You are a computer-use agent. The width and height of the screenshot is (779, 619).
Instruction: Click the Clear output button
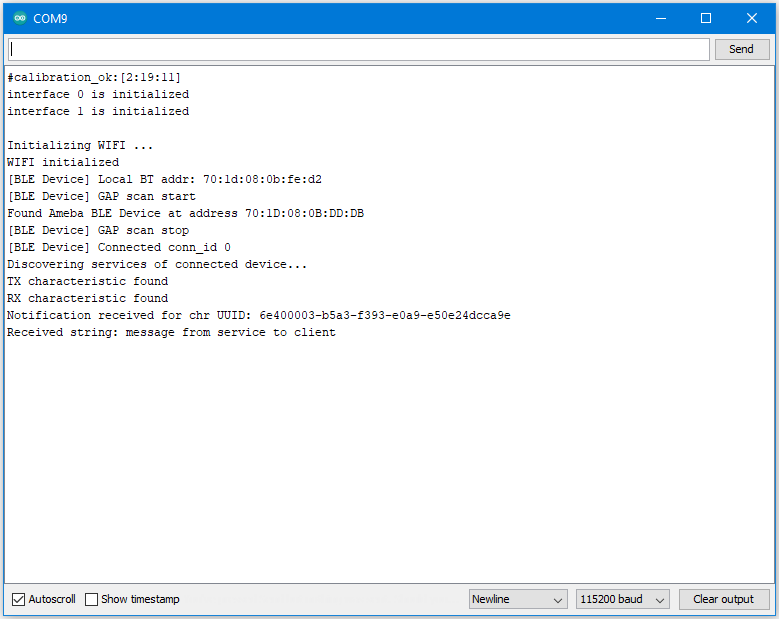723,599
